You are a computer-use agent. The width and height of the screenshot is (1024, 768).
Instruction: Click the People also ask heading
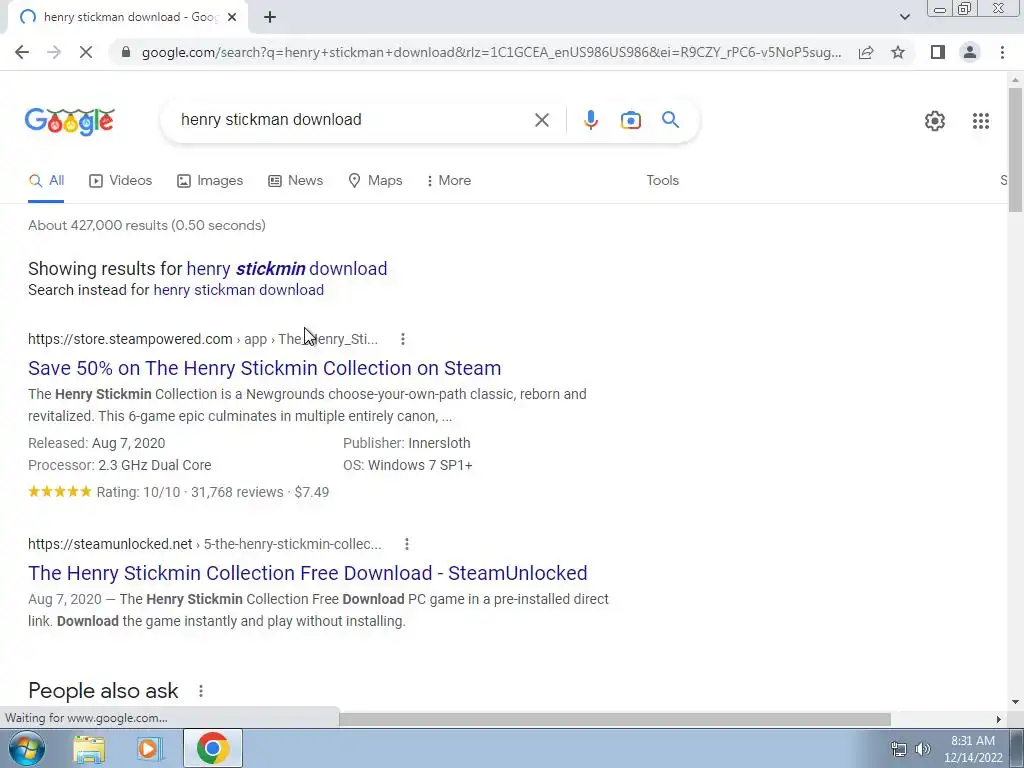(x=103, y=691)
